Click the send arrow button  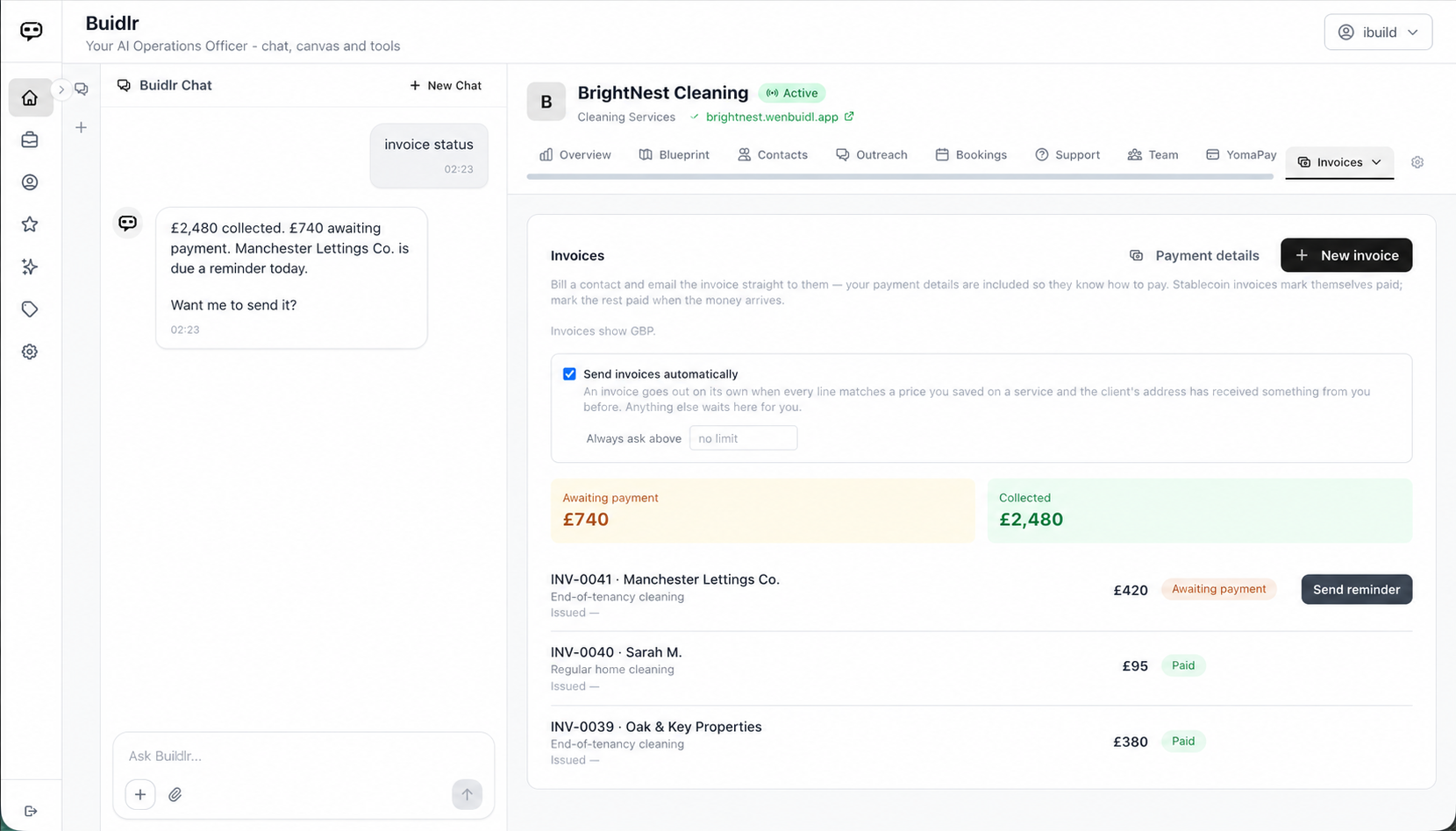[x=467, y=794]
